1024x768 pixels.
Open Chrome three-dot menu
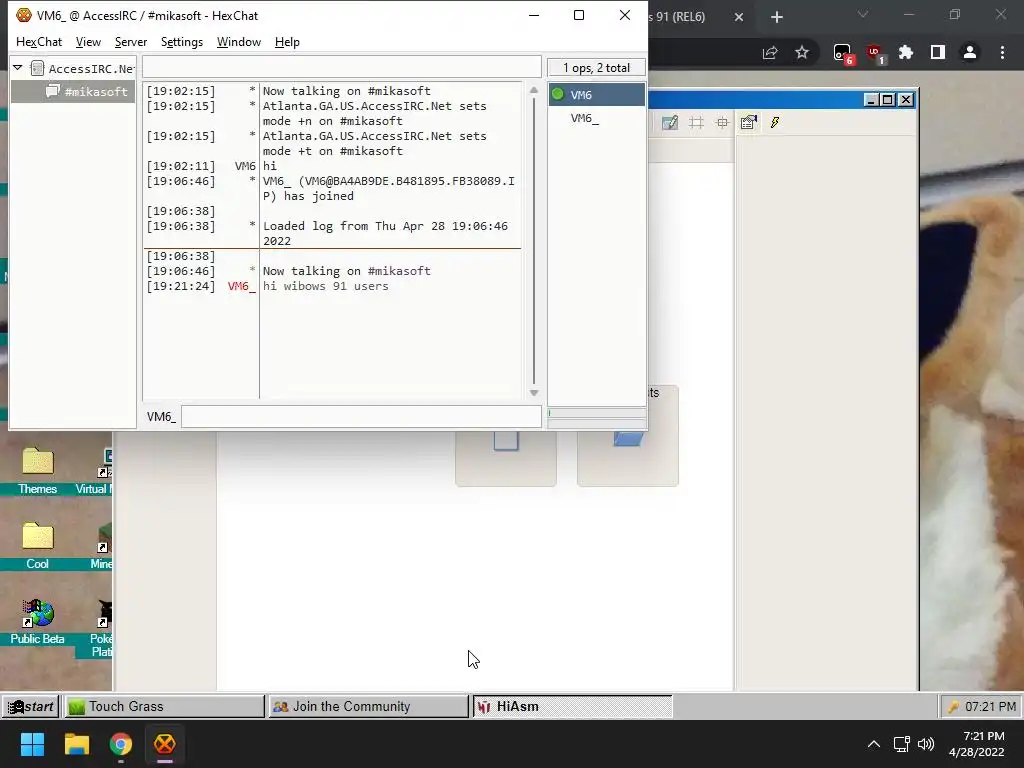pyautogui.click(x=1002, y=52)
